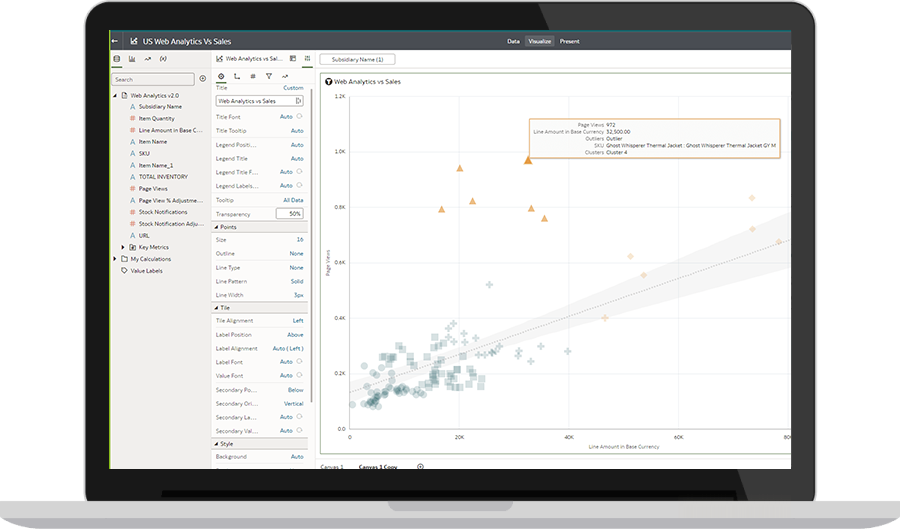
Task: Click the Transparency 50% value field
Action: 290,213
